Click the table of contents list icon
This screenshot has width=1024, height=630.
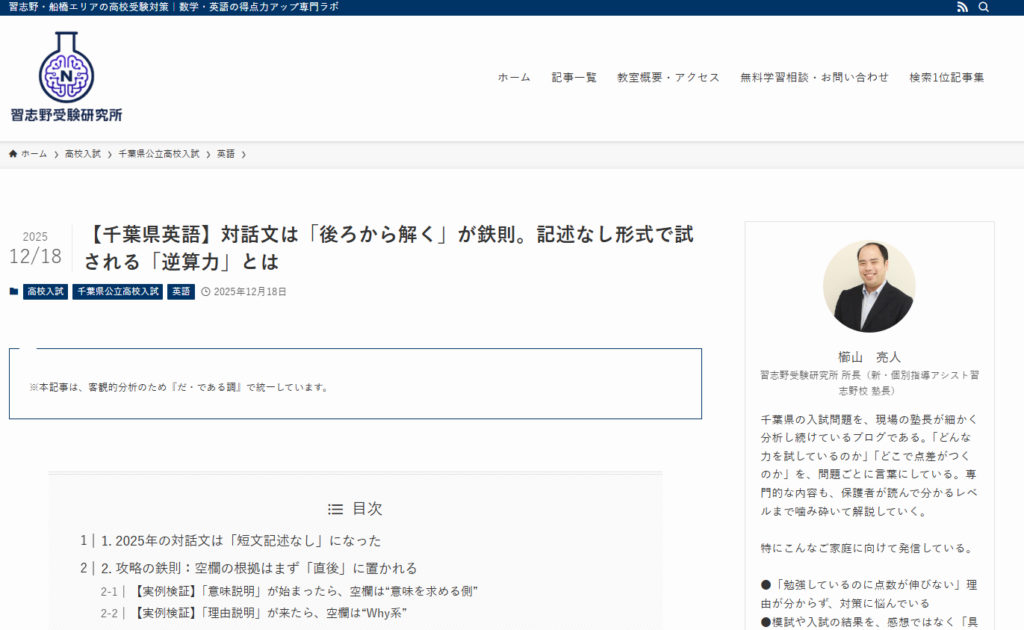[x=336, y=509]
